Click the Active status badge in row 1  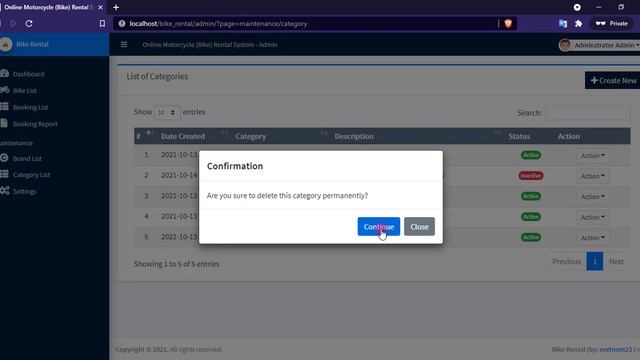tap(531, 155)
